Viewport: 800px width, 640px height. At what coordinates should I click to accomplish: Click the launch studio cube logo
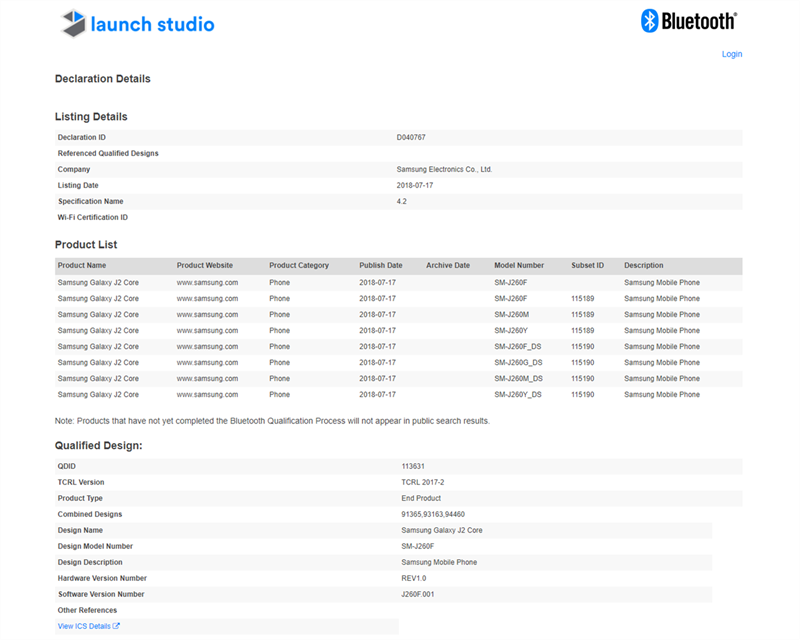pos(73,24)
